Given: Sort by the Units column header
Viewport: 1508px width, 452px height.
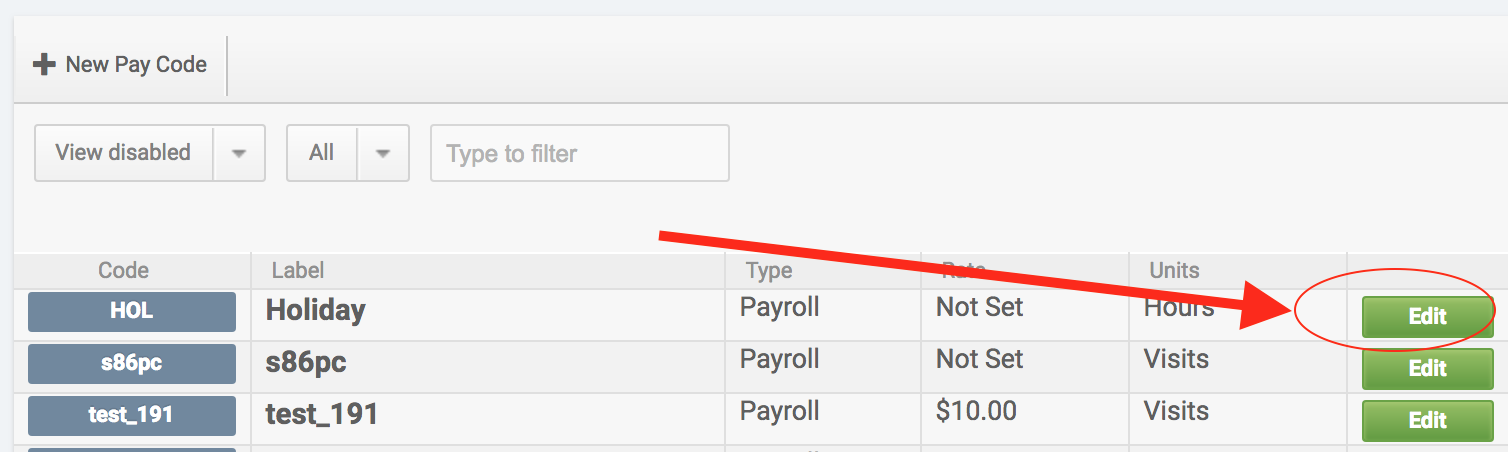Looking at the screenshot, I should (1174, 270).
